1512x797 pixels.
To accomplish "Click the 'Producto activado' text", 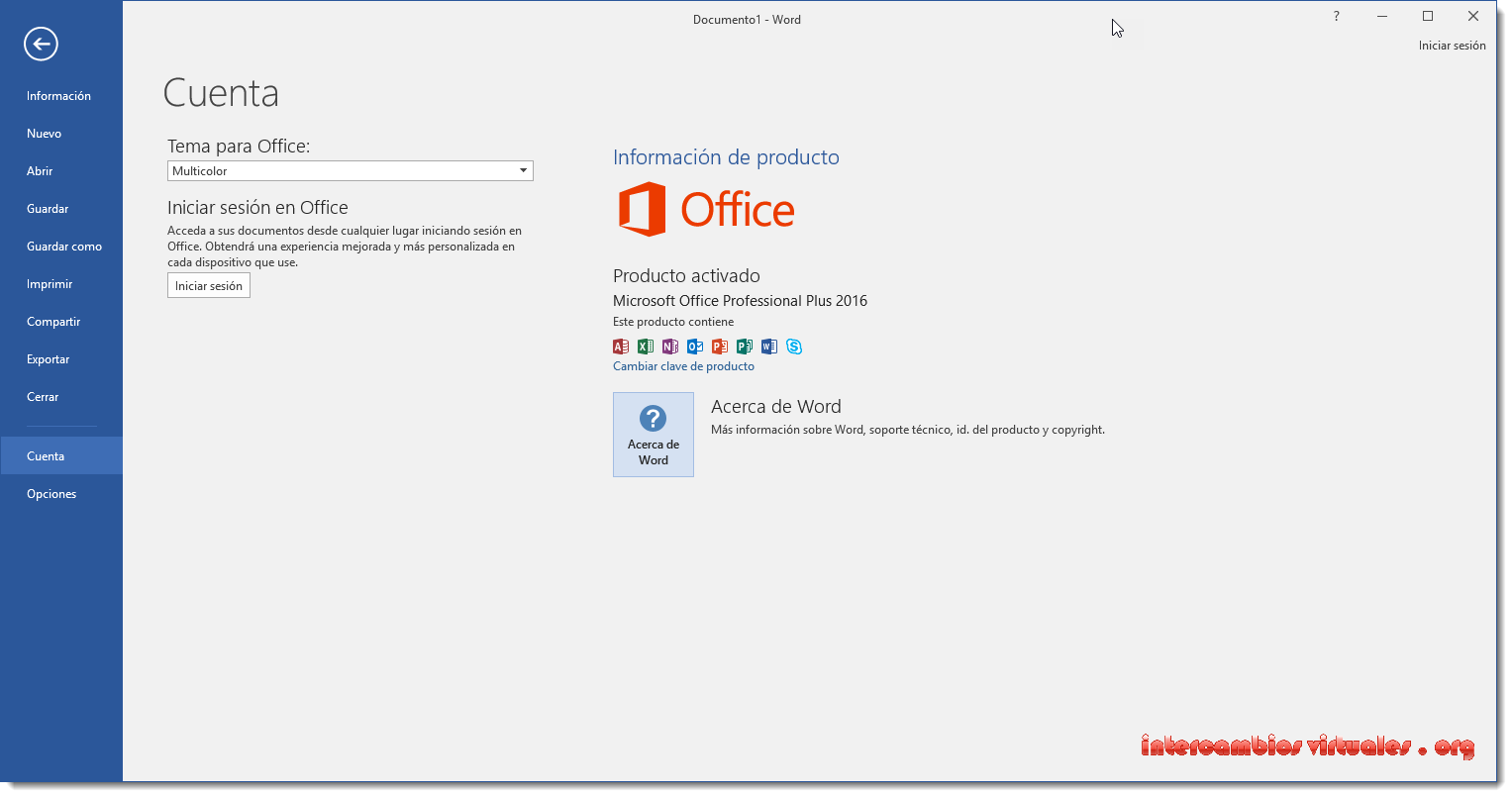I will [686, 276].
